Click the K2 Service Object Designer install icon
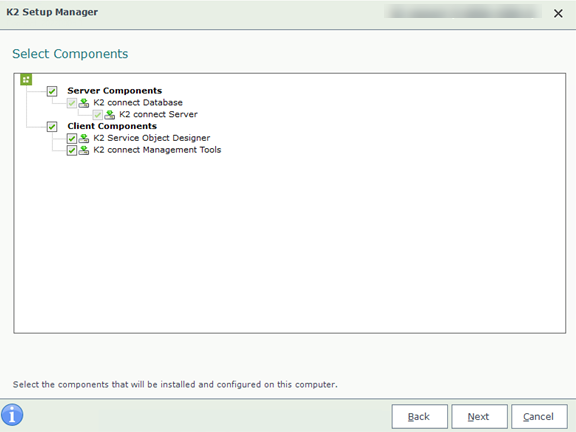 (x=84, y=138)
